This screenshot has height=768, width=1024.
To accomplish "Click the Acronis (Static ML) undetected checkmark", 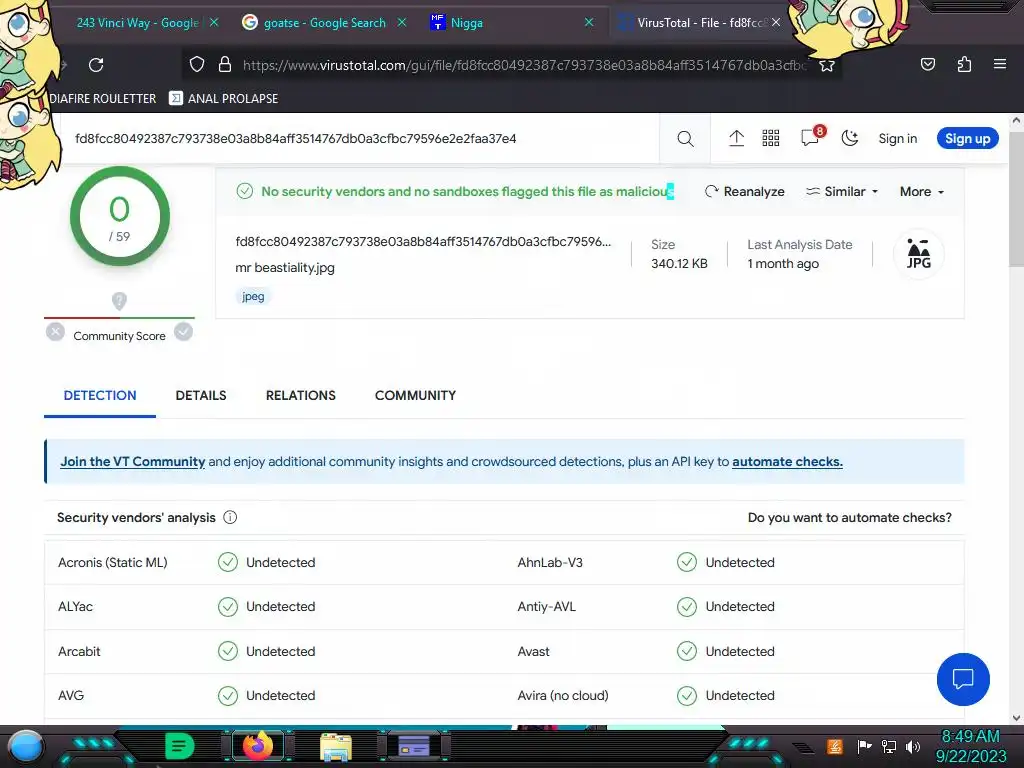I will 227,562.
